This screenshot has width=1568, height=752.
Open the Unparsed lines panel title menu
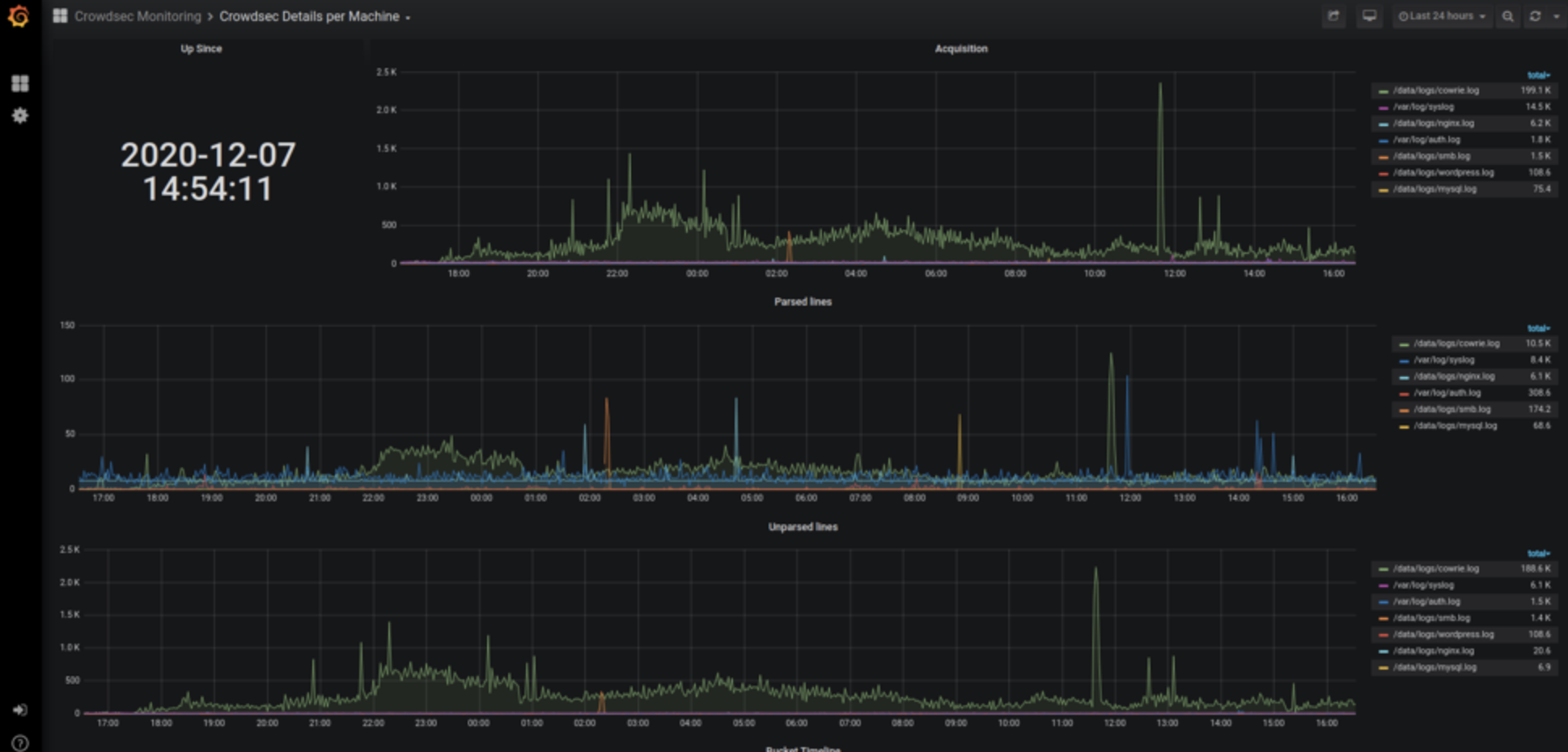click(803, 527)
